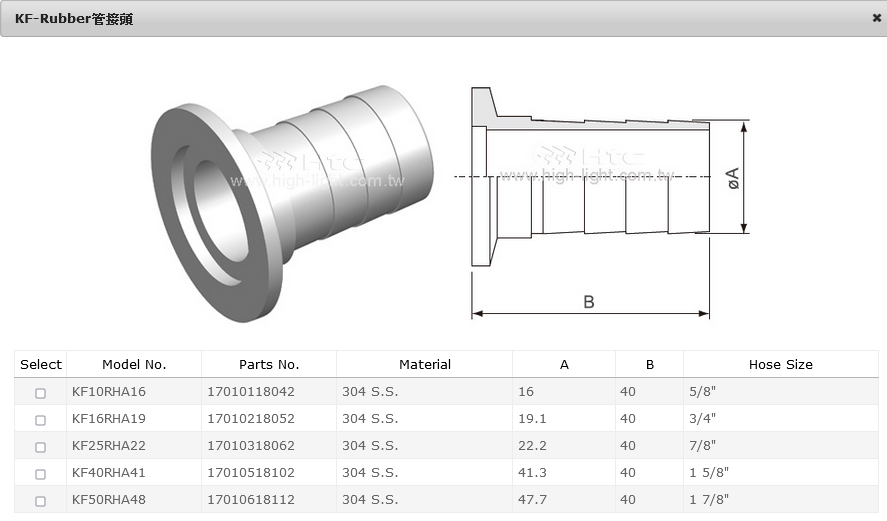
Task: Click the Material column header
Action: coord(425,364)
